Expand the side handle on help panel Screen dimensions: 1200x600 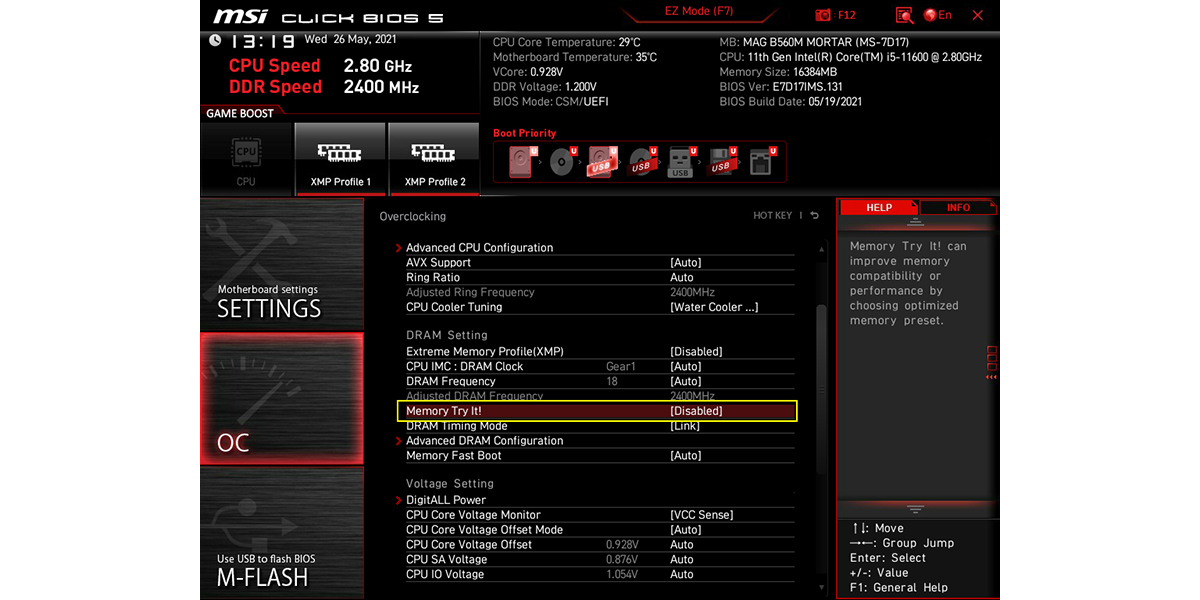[x=992, y=363]
